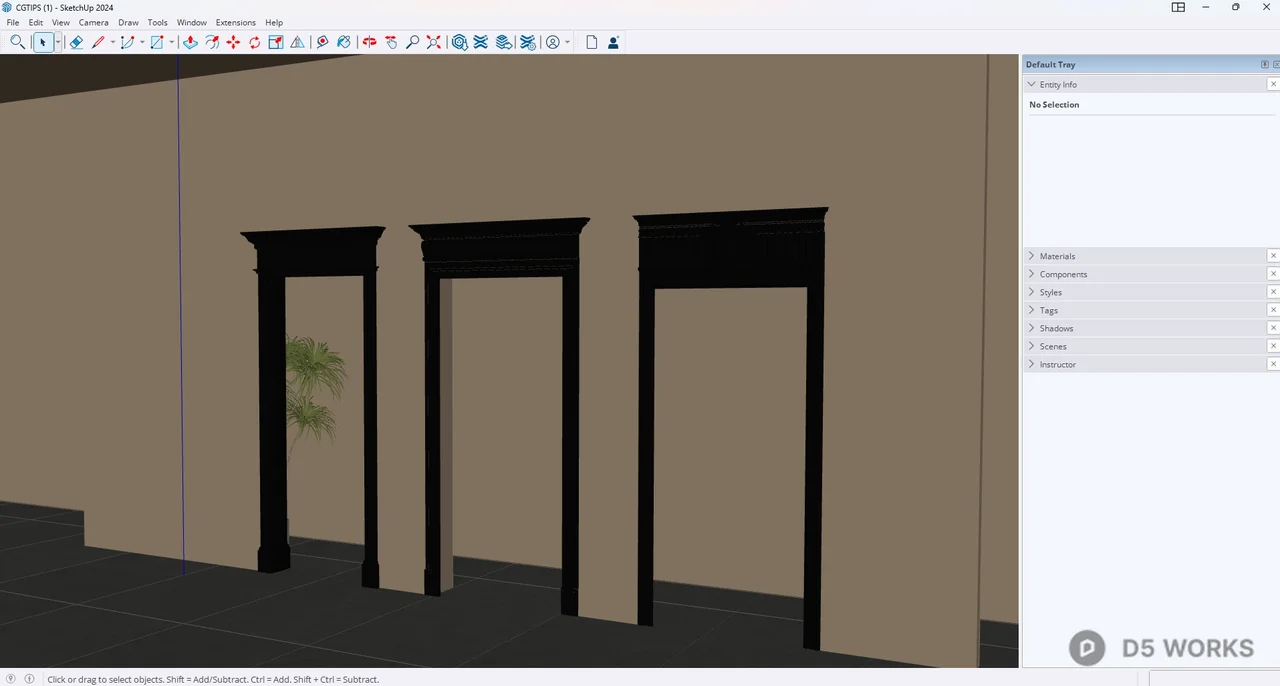This screenshot has width=1280, height=686.
Task: Open the View menu
Action: coord(61,22)
